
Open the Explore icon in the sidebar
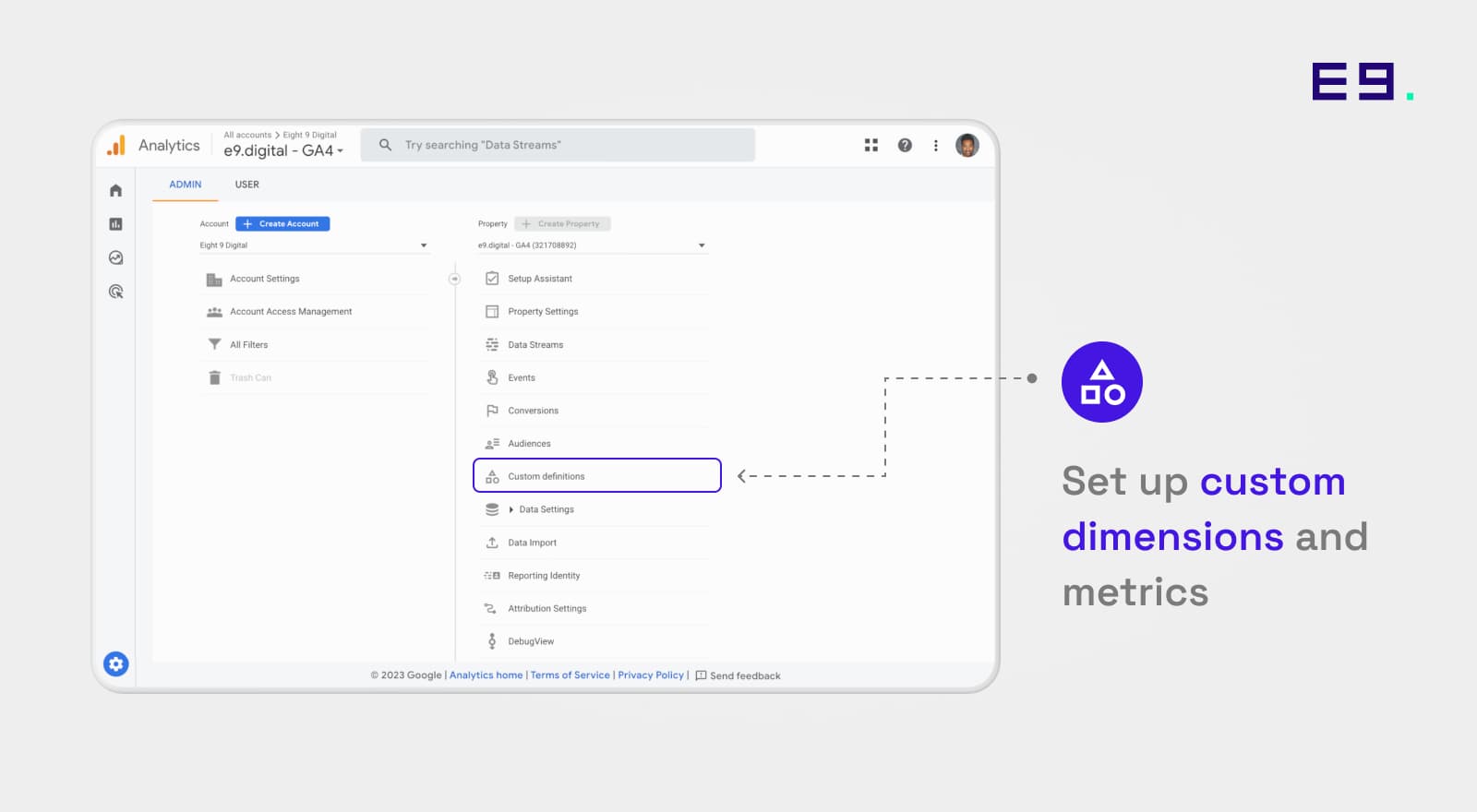point(115,258)
